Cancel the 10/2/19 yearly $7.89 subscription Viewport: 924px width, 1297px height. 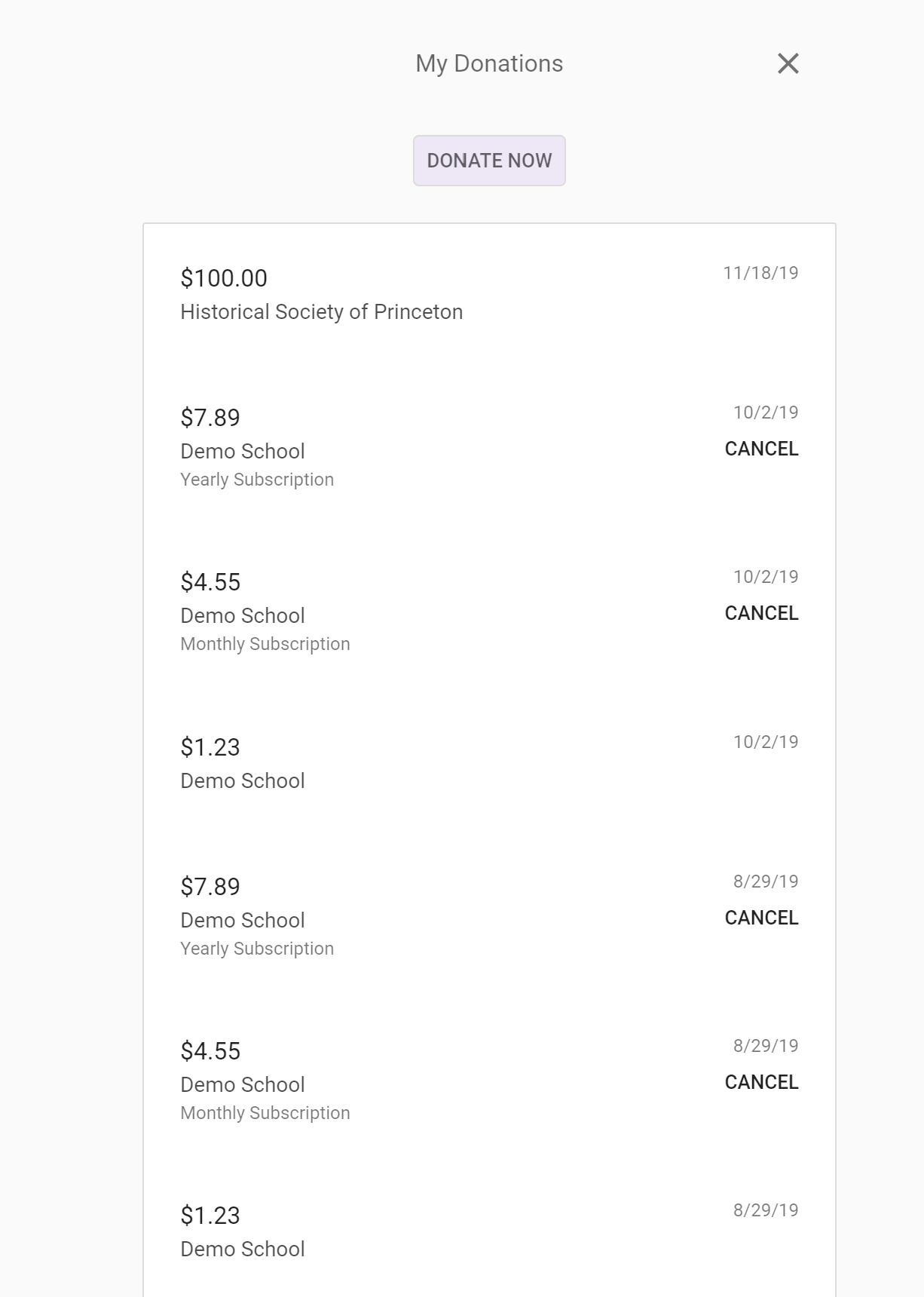tap(761, 449)
